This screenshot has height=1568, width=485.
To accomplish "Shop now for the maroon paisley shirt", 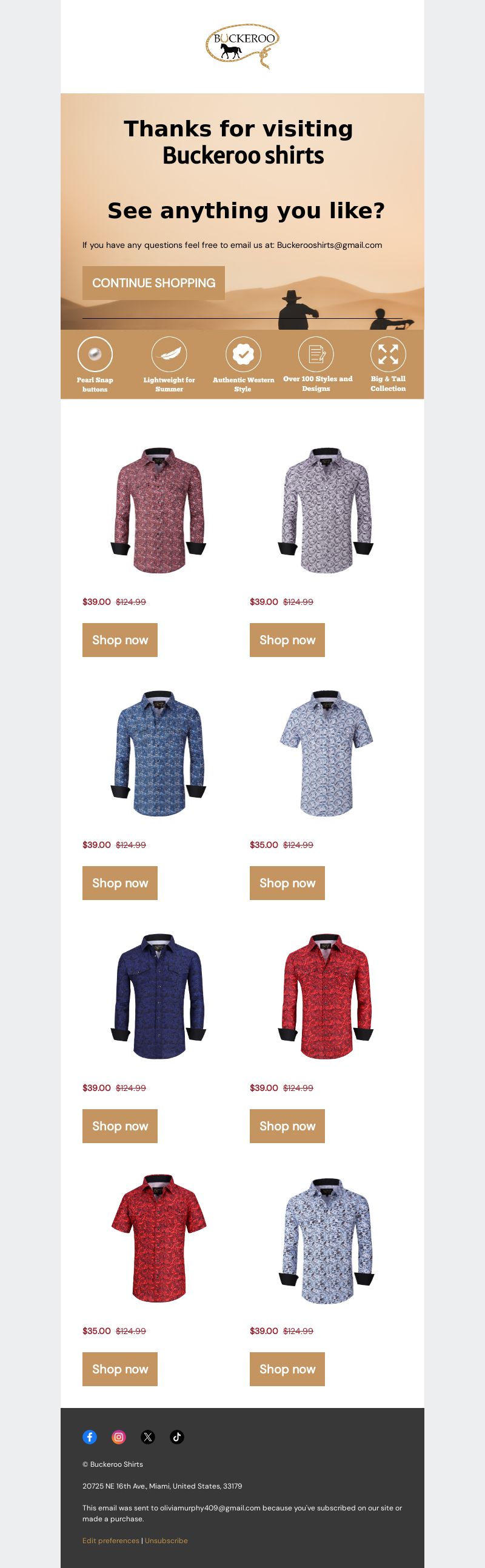I will (120, 639).
